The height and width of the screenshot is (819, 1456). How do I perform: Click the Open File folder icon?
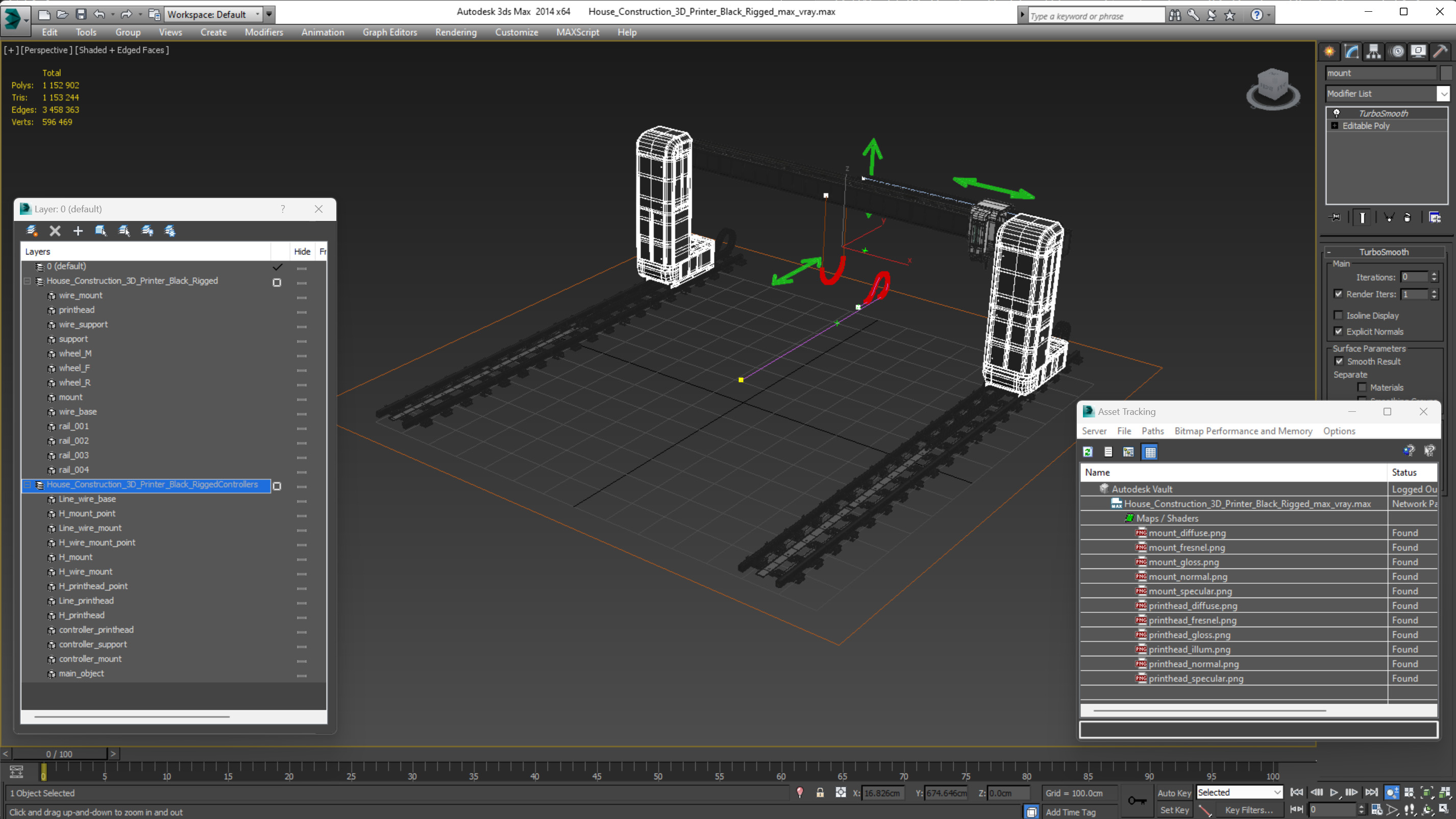(63, 15)
